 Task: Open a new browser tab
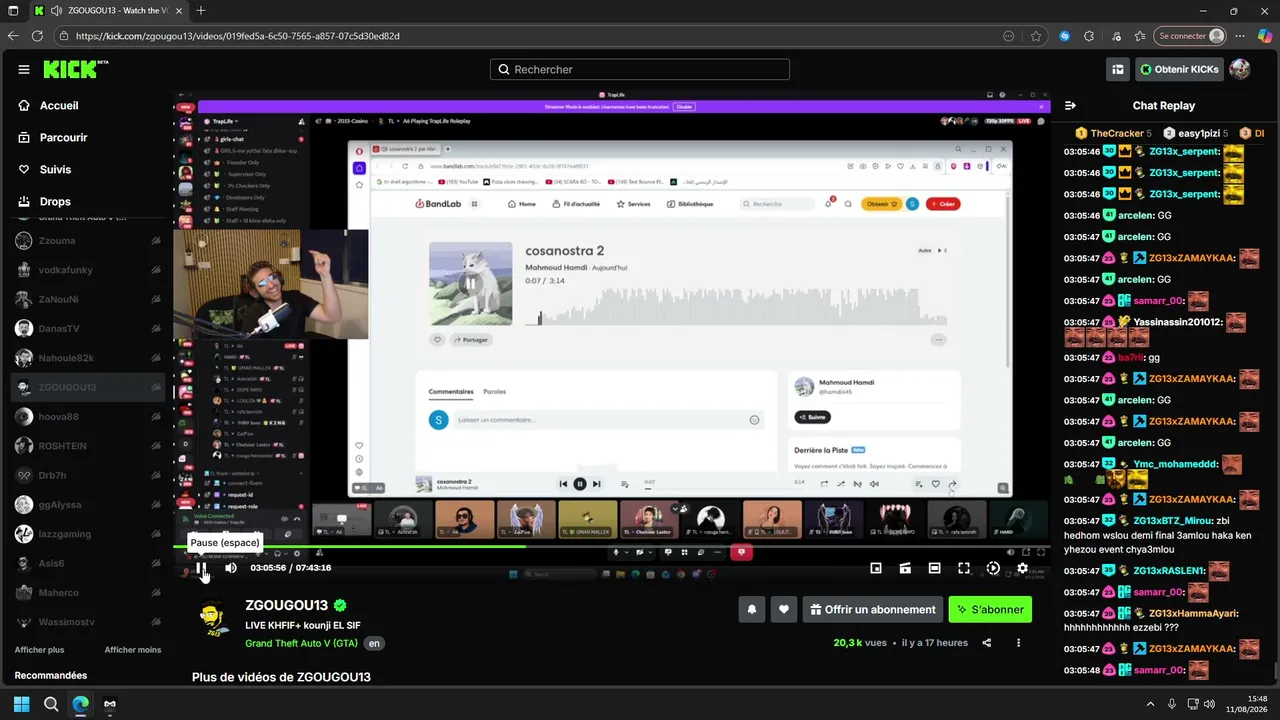[x=201, y=11]
